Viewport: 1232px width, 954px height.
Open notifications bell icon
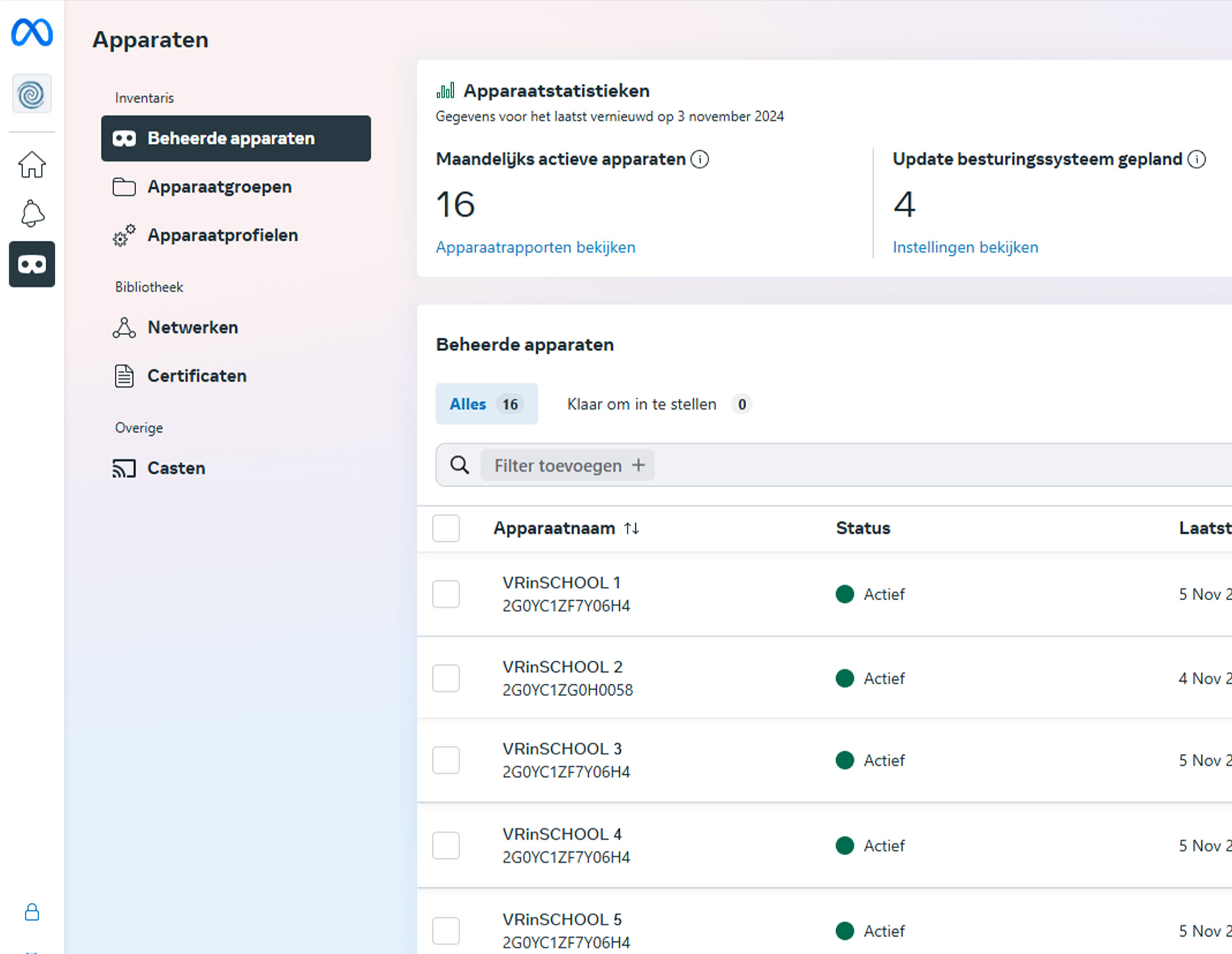[31, 214]
